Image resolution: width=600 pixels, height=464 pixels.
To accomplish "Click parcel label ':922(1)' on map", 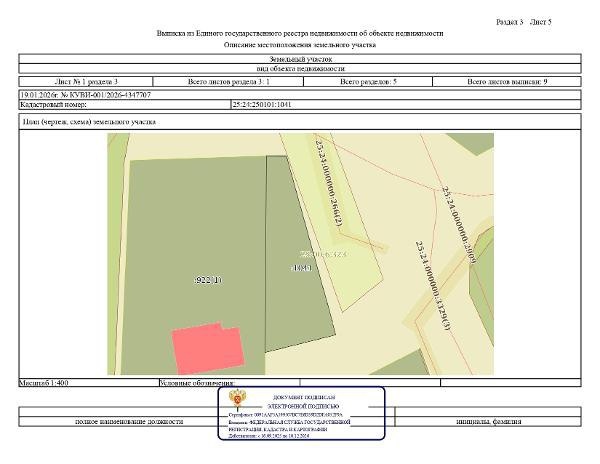I will point(208,280).
